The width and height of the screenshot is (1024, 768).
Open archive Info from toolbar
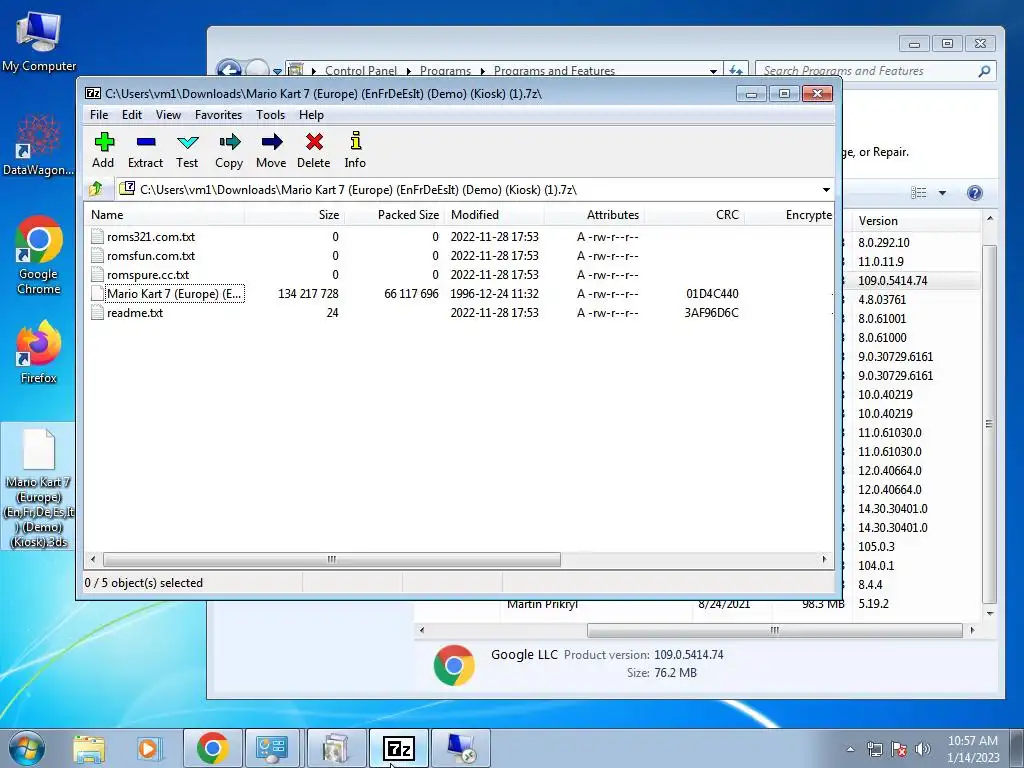pyautogui.click(x=355, y=150)
